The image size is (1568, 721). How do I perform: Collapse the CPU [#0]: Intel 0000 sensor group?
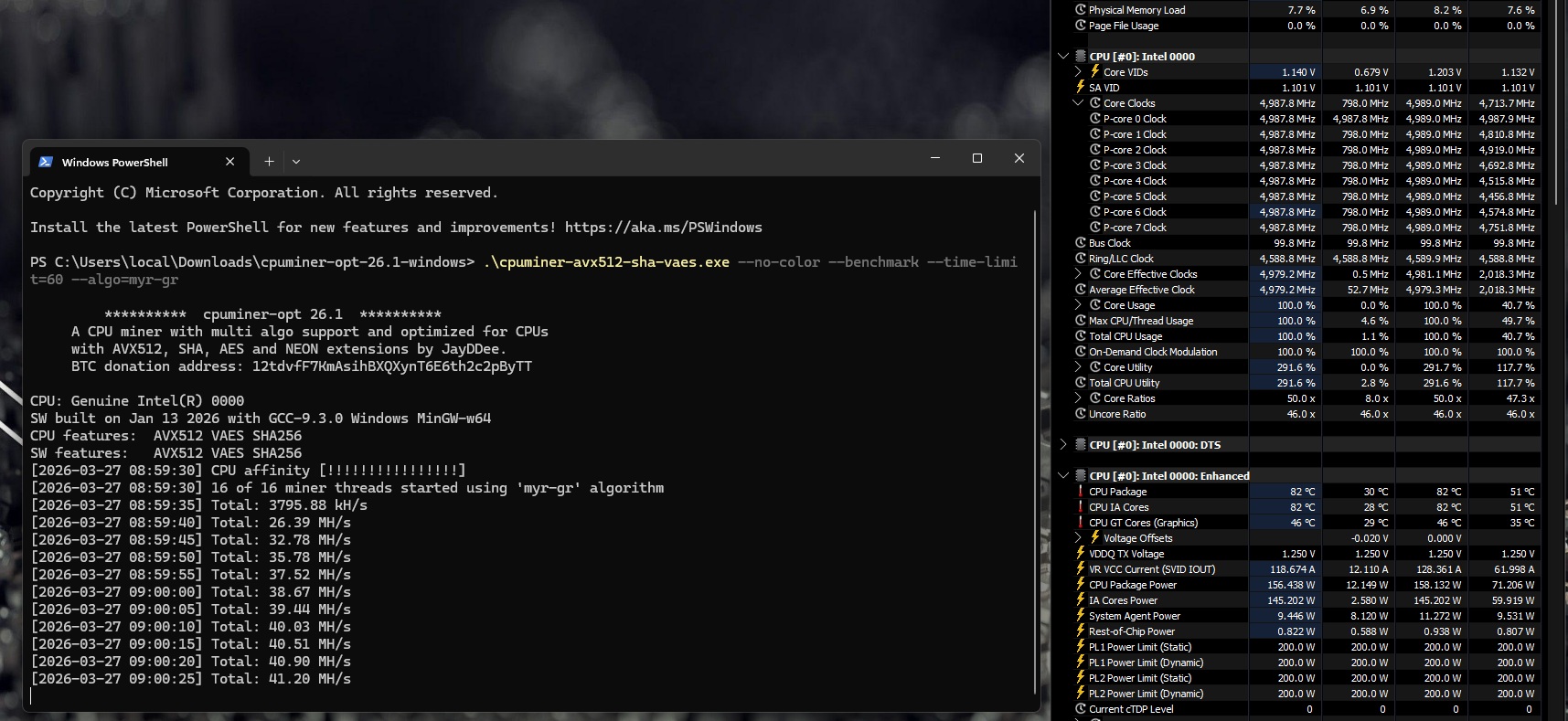tap(1063, 57)
